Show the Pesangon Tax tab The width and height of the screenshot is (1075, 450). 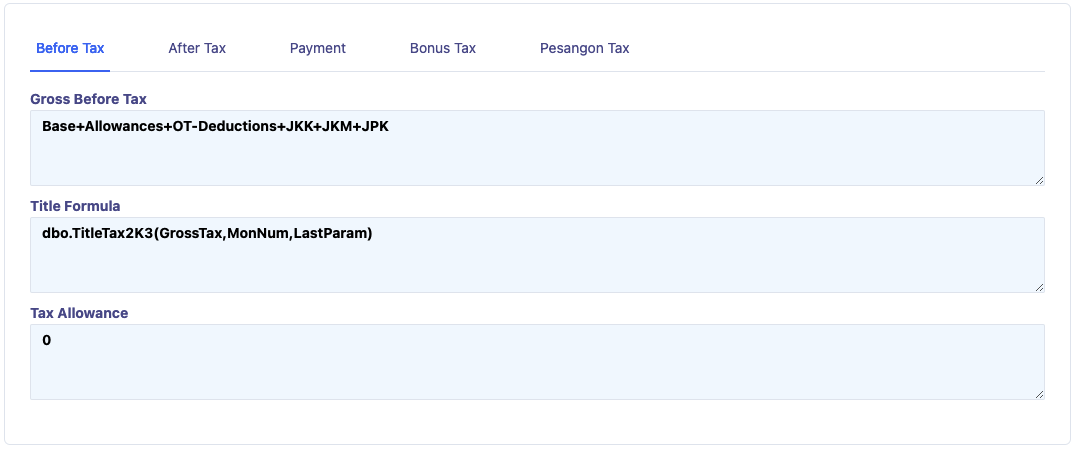585,48
